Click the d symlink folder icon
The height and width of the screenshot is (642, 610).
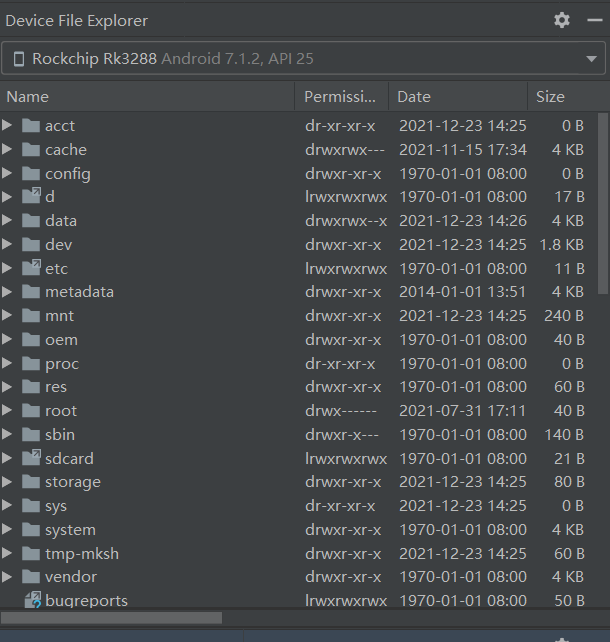[x=31, y=196]
